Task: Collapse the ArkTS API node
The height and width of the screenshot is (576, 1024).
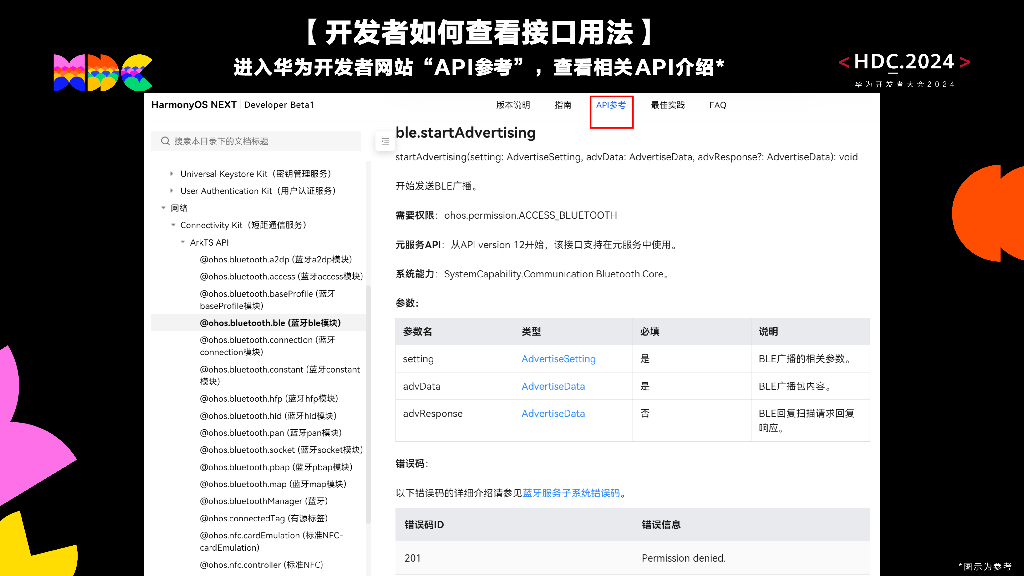Action: (182, 242)
